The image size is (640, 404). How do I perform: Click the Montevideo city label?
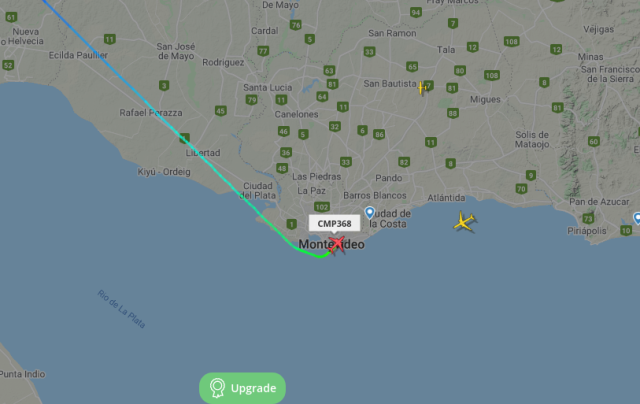[x=331, y=244]
